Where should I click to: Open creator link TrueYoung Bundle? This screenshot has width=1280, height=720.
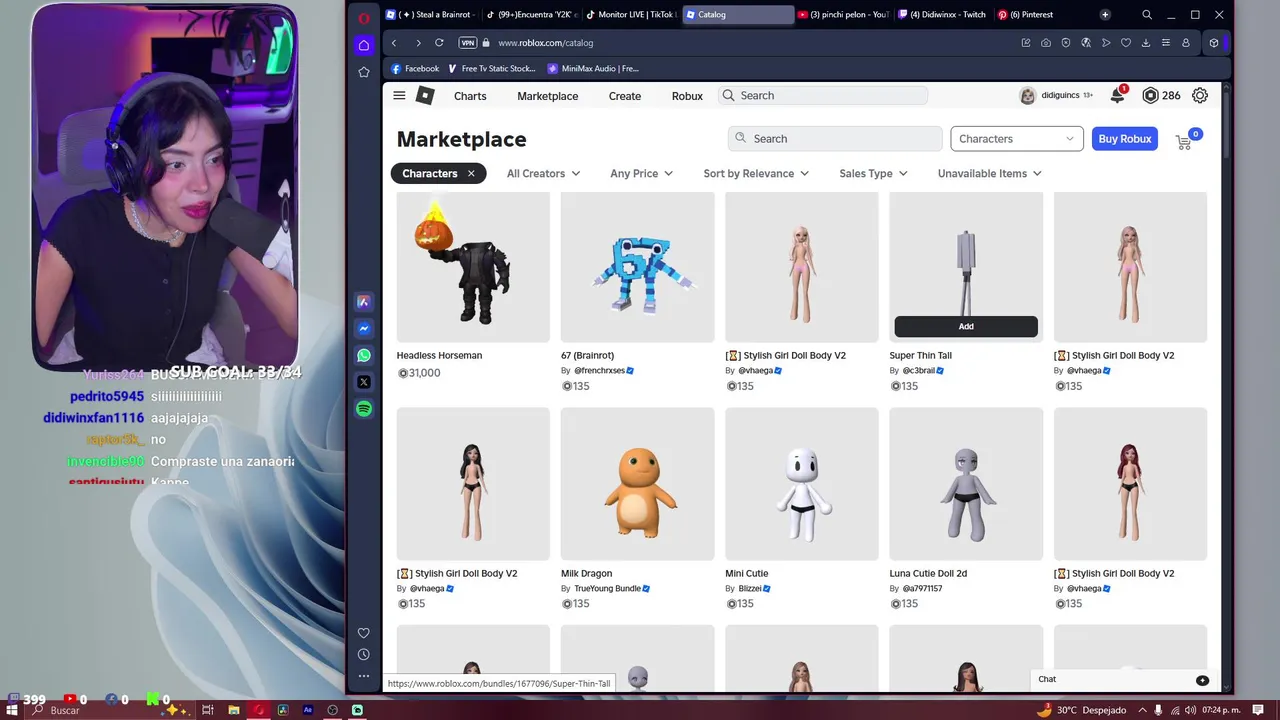click(607, 589)
